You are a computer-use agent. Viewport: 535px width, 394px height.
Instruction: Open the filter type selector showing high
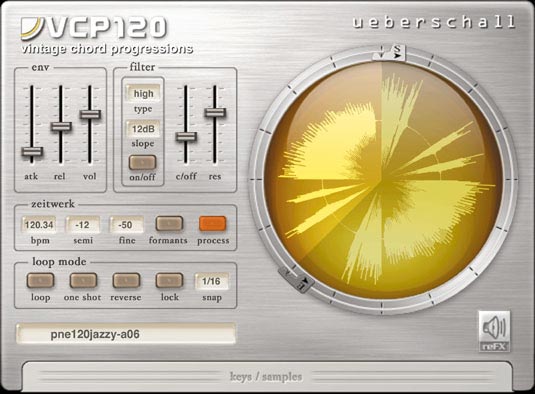(143, 93)
